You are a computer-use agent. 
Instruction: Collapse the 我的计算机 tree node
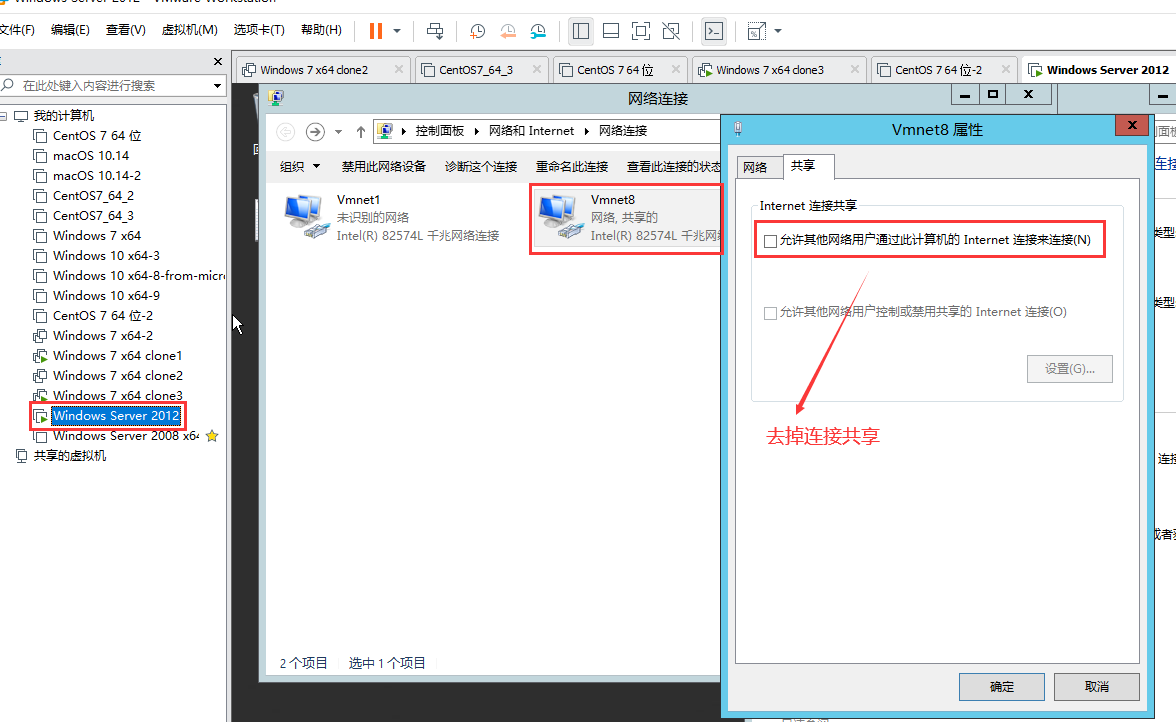pyautogui.click(x=4, y=115)
